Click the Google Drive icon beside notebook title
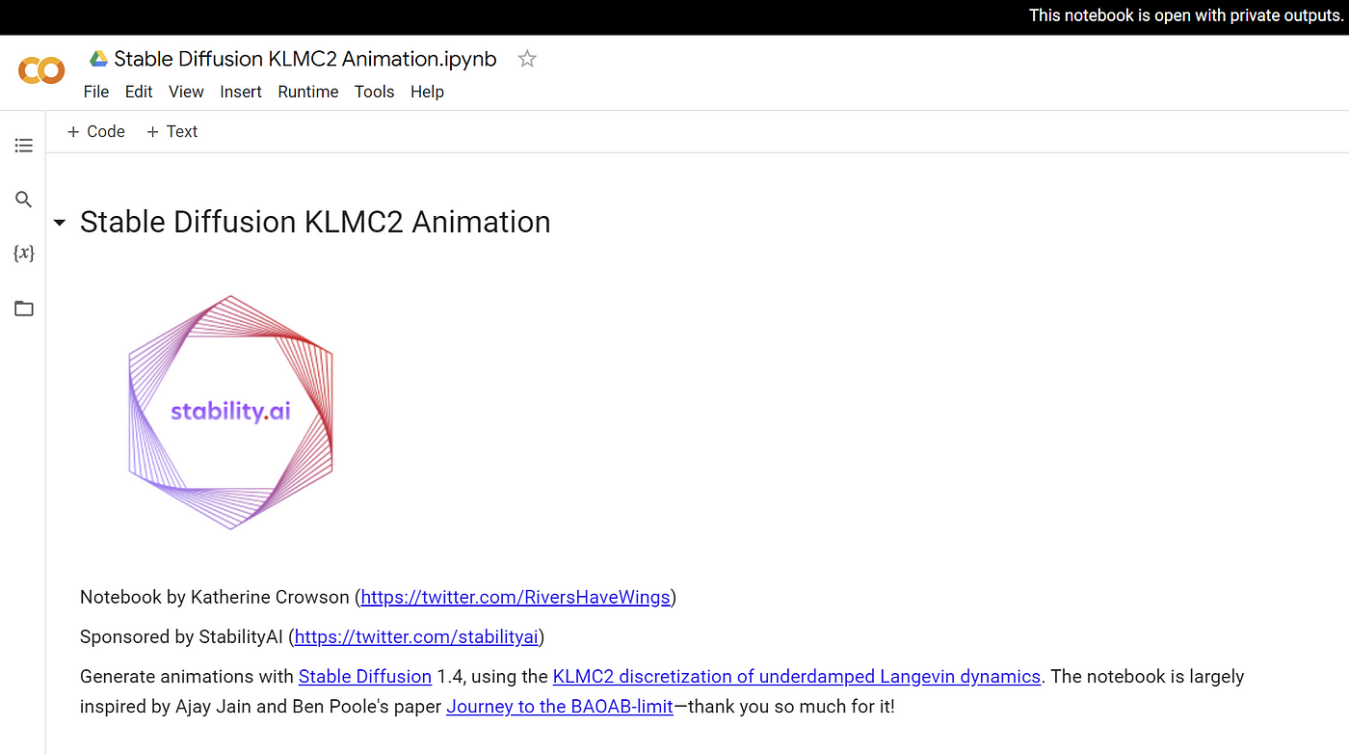Viewport: 1349px width, 754px height. click(98, 59)
